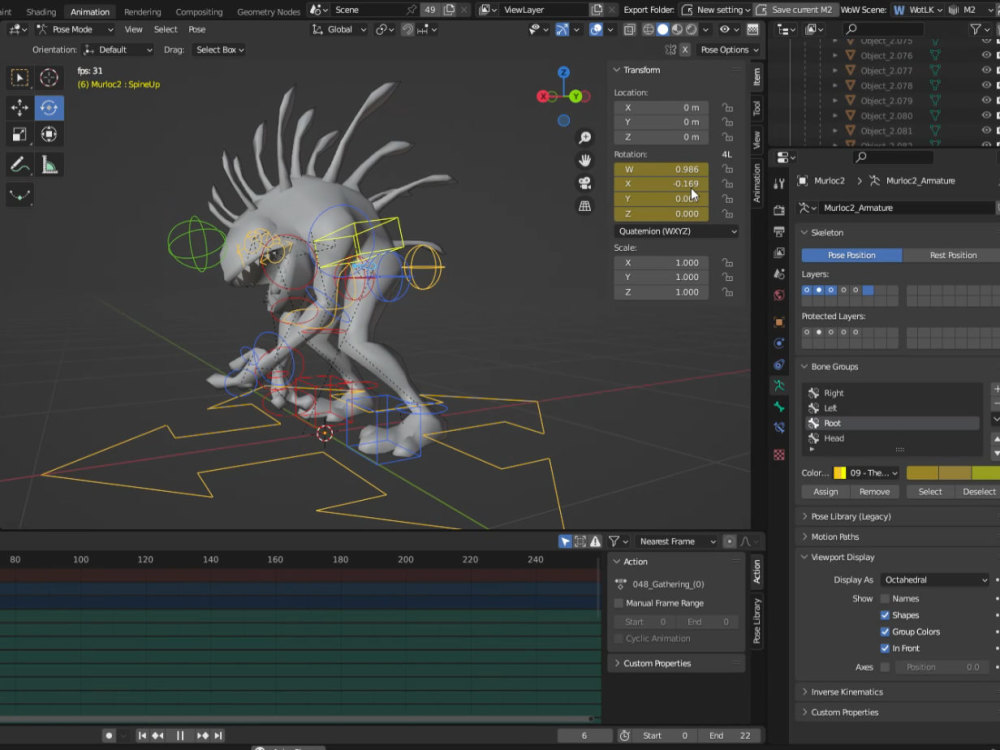The image size is (1000, 750).
Task: Open the Bone properties tab
Action: [779, 407]
